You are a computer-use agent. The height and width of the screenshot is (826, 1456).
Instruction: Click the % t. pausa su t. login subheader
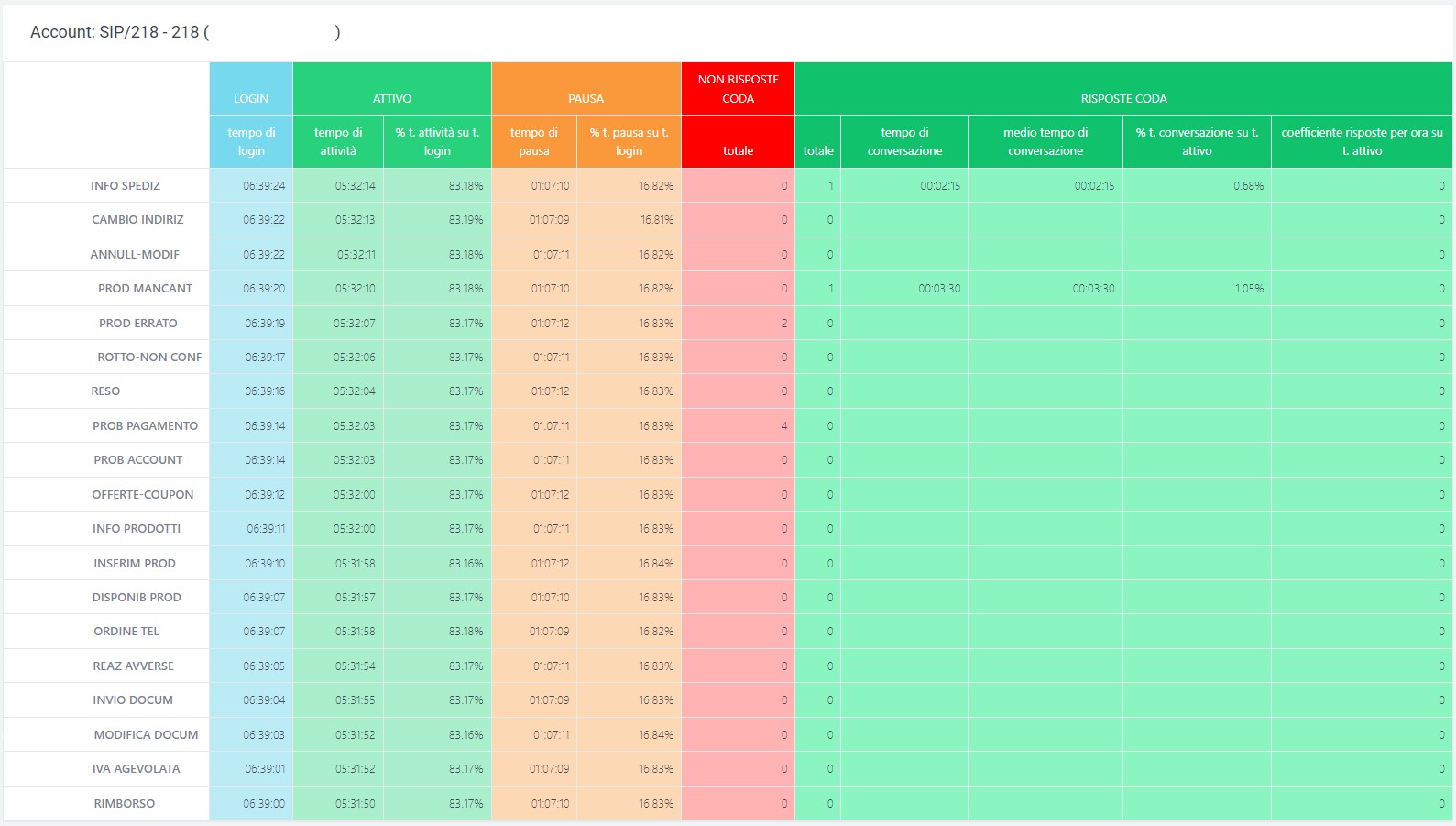[x=629, y=141]
